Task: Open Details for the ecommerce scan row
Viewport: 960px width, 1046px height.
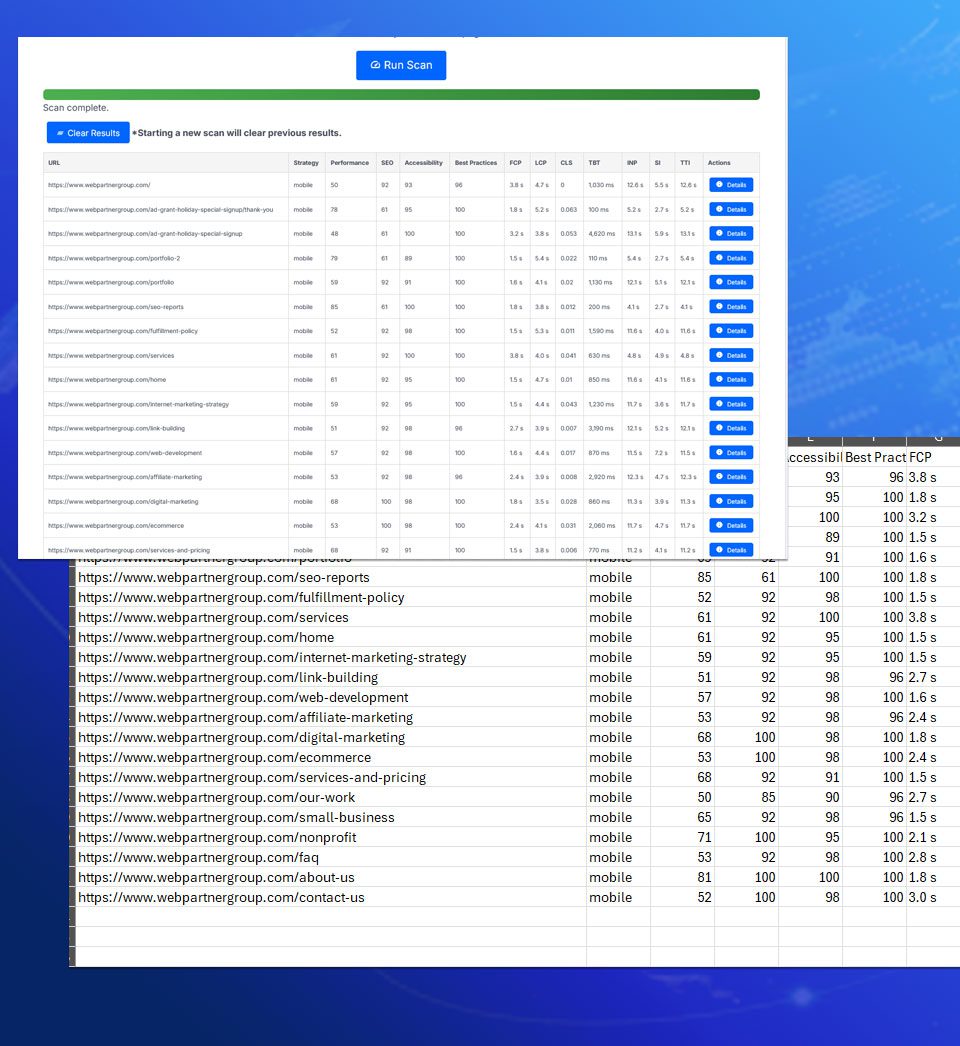Action: 731,526
